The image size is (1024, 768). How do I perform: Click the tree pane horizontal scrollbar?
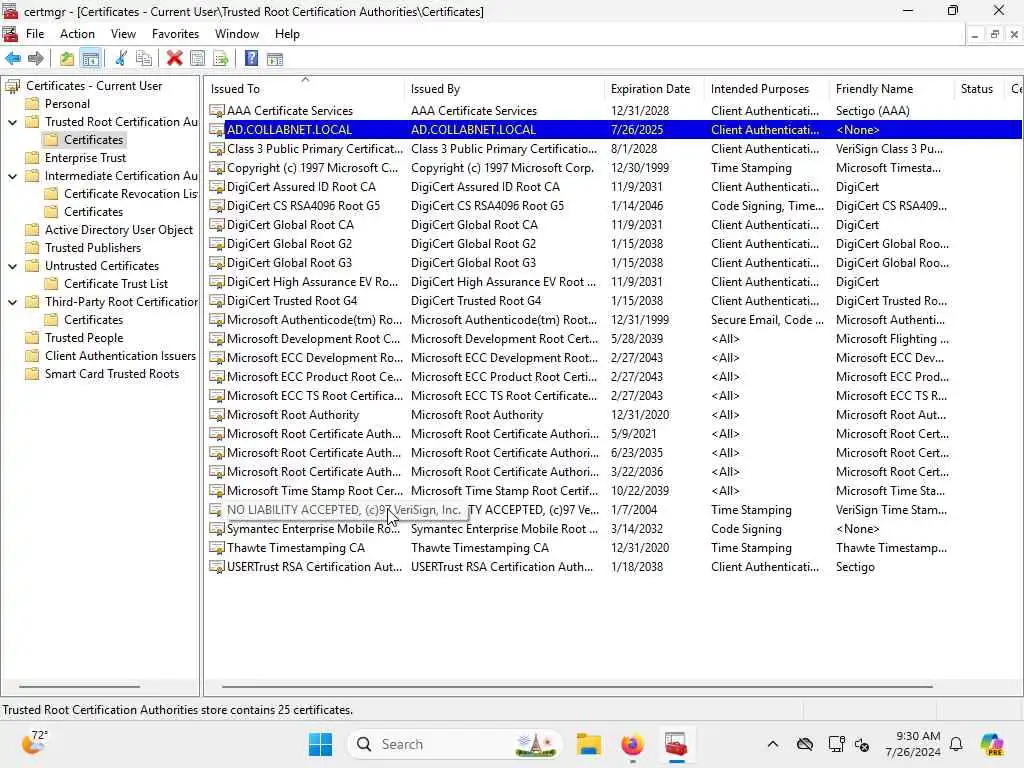[80, 686]
